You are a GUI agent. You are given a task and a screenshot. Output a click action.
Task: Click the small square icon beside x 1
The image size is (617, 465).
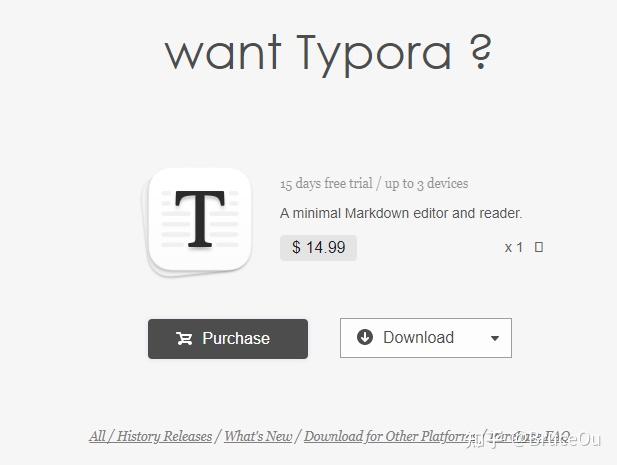539,247
